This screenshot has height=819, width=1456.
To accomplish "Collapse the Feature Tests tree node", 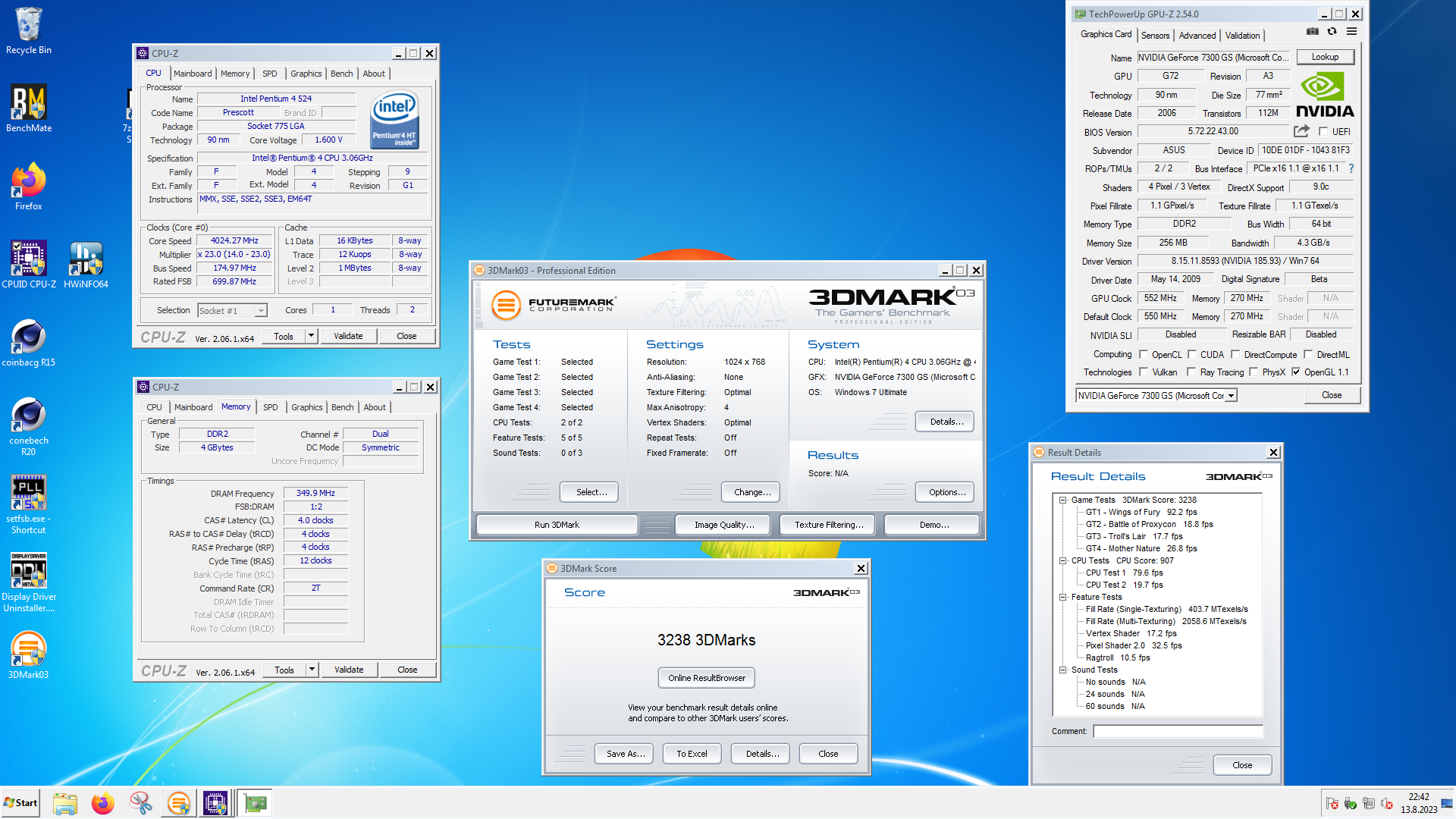I will click(x=1063, y=597).
